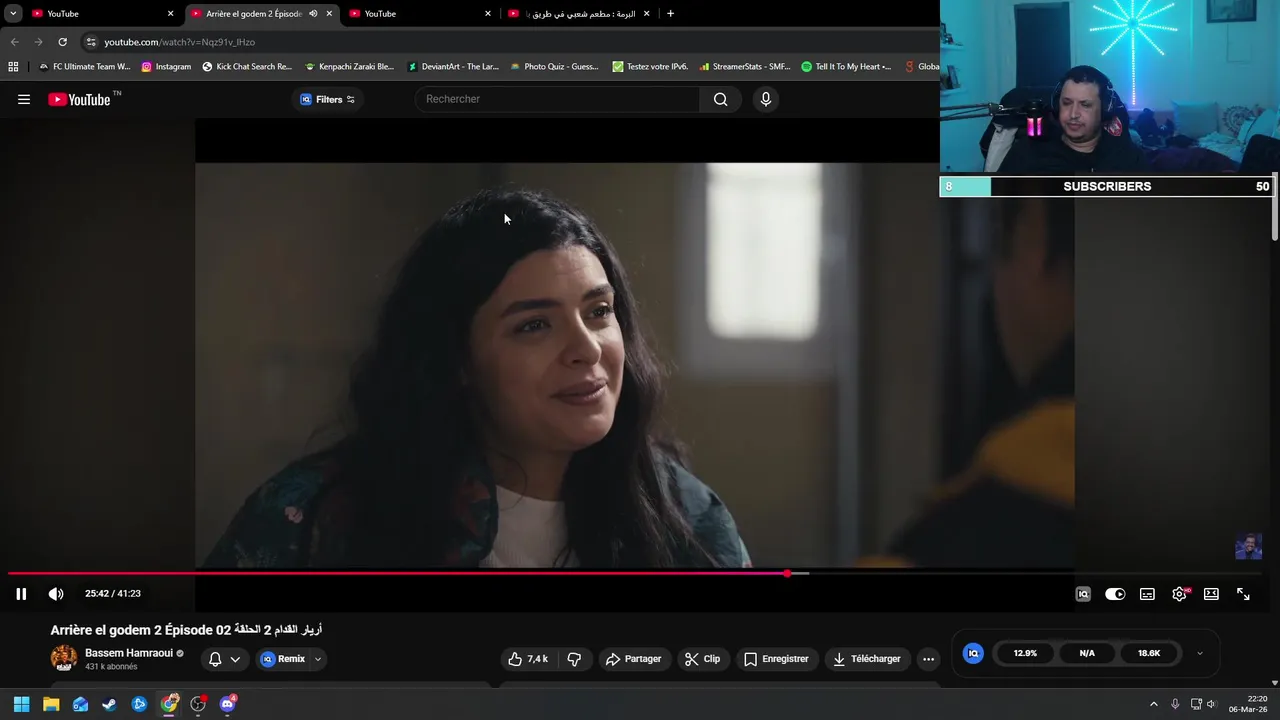Mute the video using the speaker icon
1280x720 pixels.
click(56, 594)
